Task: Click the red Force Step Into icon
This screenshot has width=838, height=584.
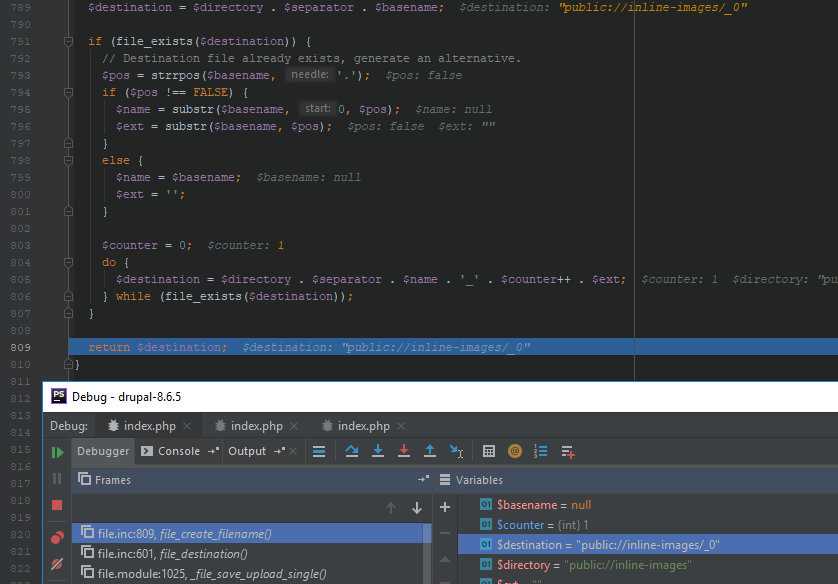Action: [404, 452]
